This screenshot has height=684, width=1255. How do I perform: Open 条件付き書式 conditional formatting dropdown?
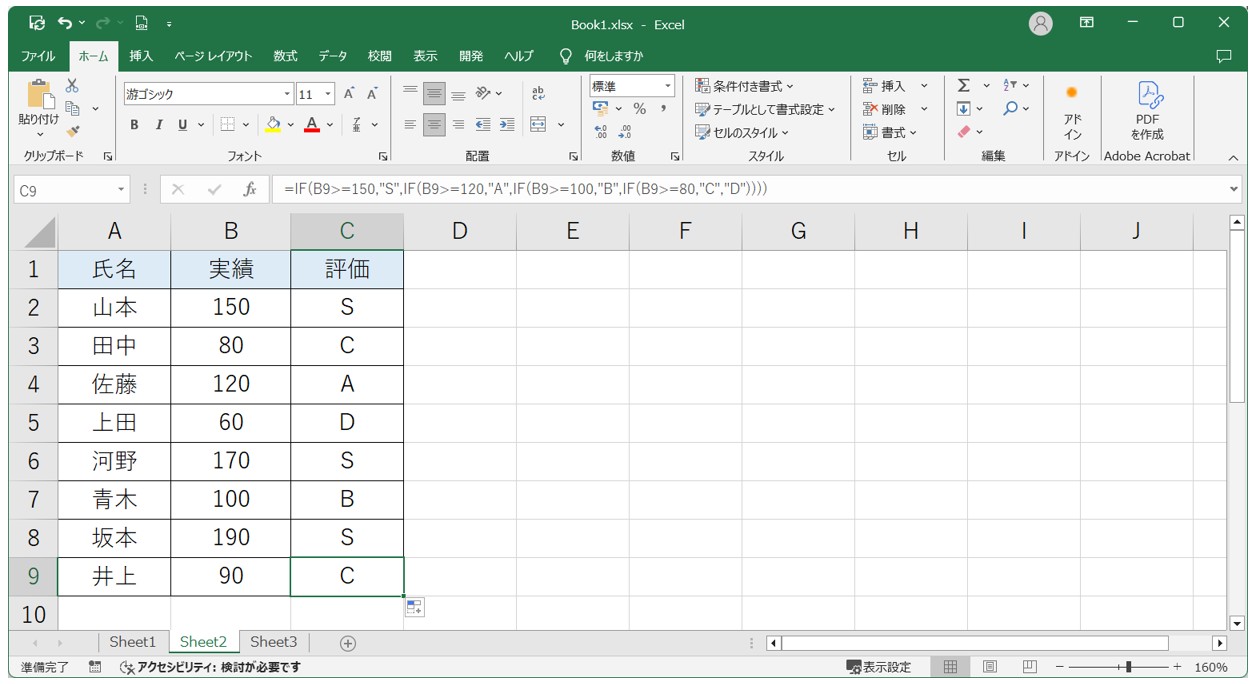745,86
